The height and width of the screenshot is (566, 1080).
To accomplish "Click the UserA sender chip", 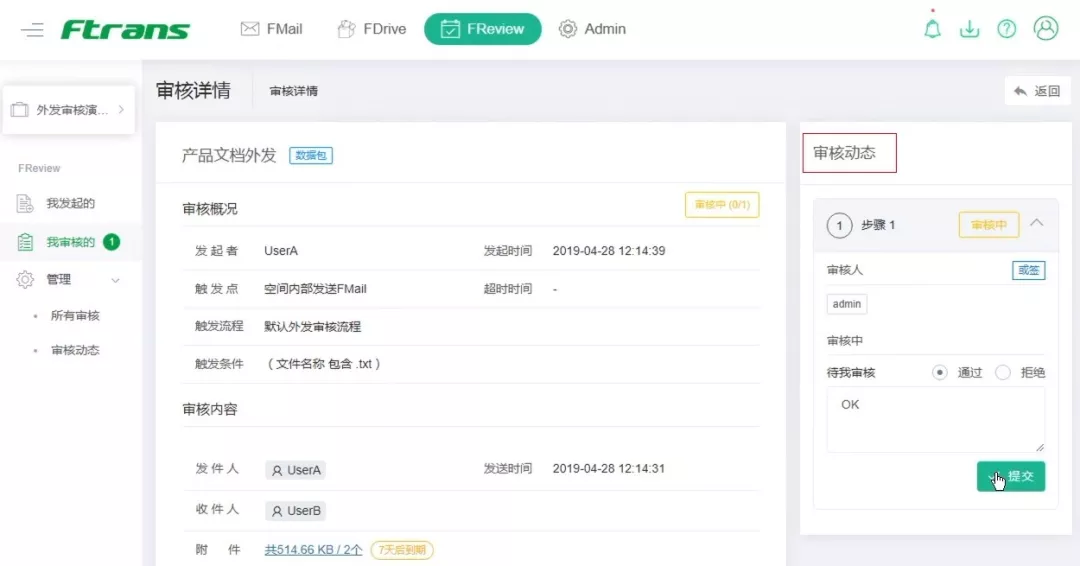I will click(295, 470).
